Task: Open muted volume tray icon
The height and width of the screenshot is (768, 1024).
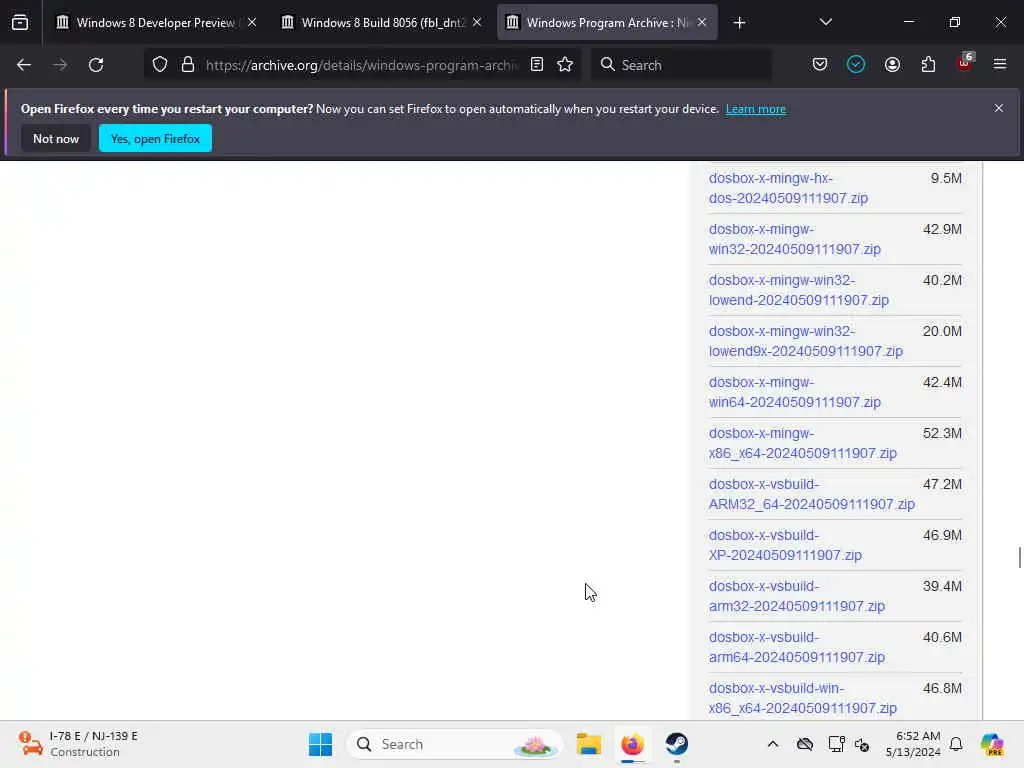Action: [862, 744]
